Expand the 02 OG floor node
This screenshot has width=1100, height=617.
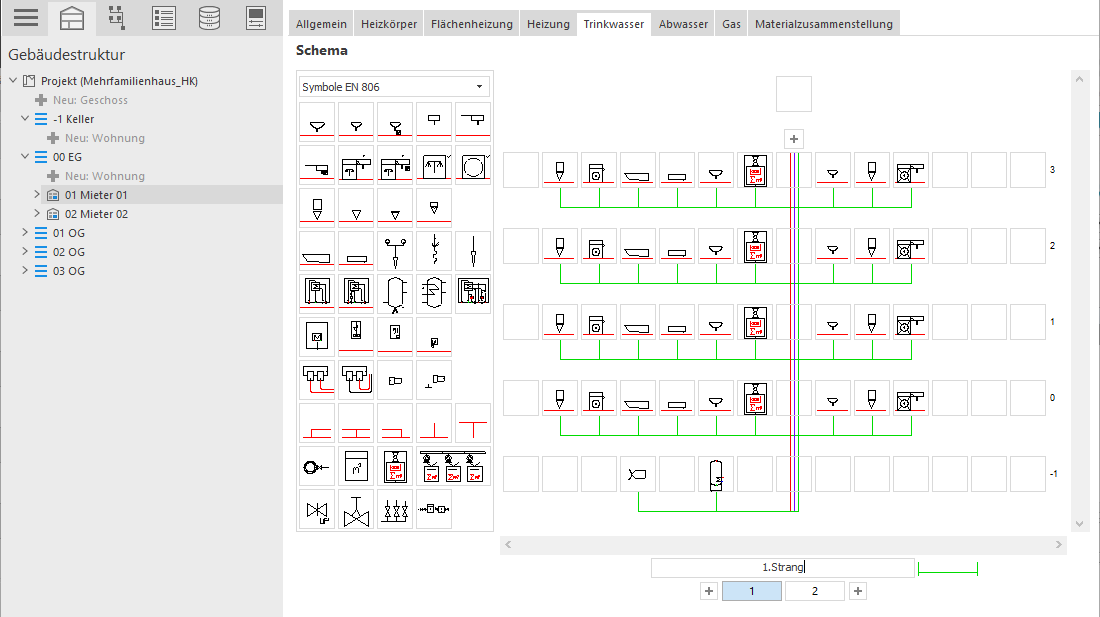pos(25,251)
